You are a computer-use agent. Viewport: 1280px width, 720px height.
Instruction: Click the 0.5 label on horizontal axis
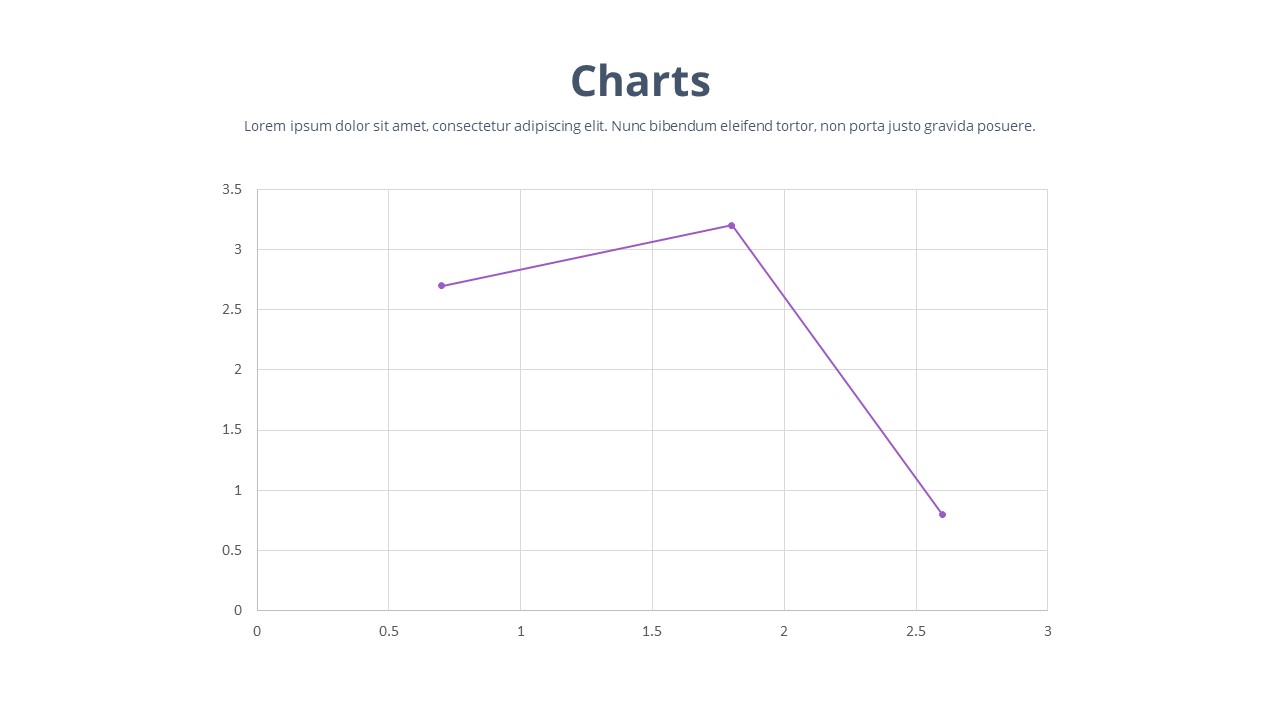click(x=388, y=631)
